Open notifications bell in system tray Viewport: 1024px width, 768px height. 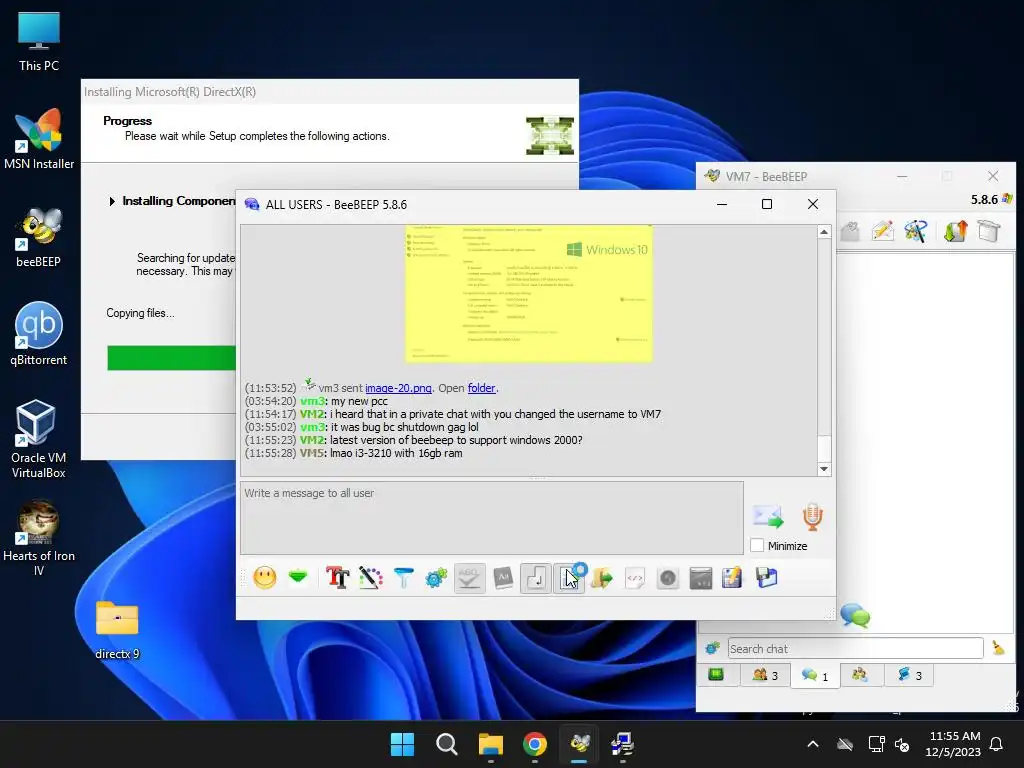[x=997, y=744]
